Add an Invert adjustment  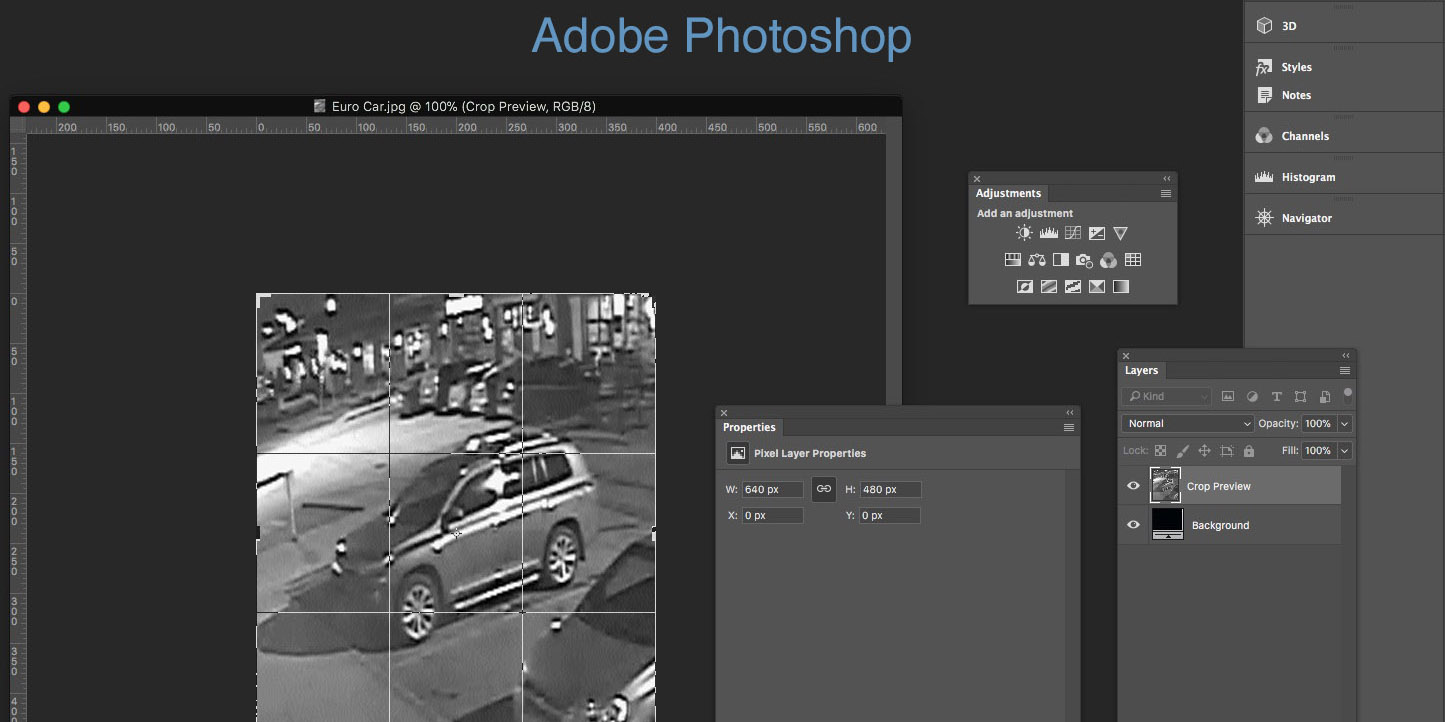(1024, 287)
